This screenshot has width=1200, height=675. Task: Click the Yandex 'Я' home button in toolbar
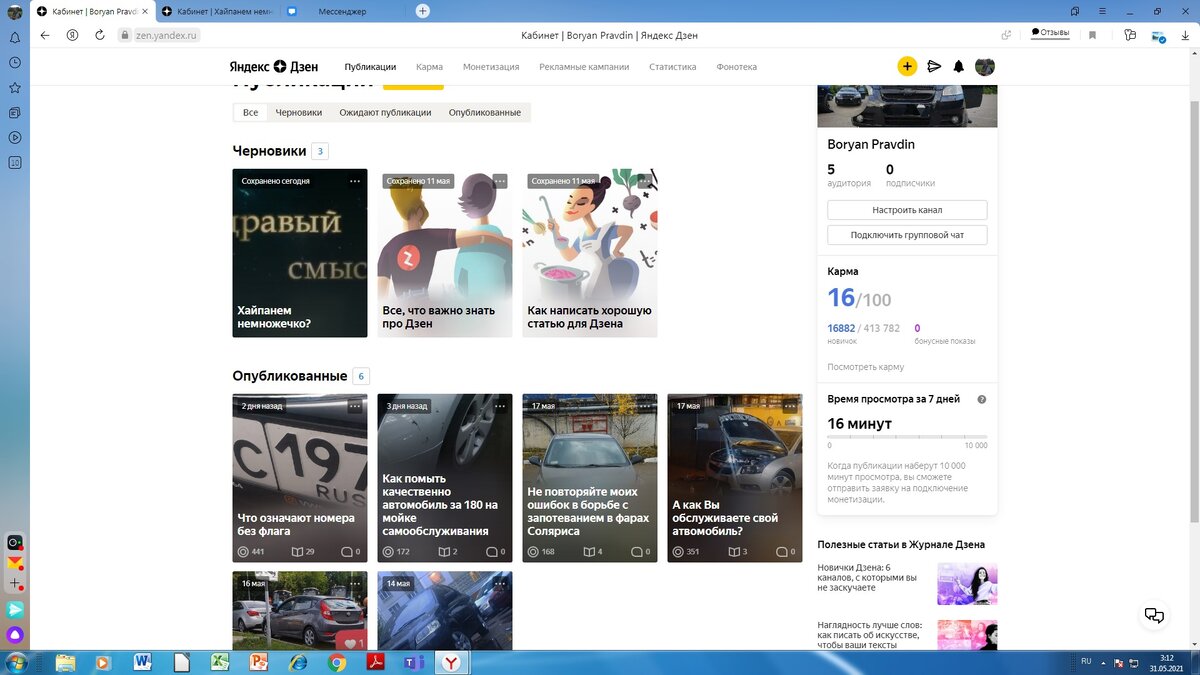pyautogui.click(x=73, y=35)
